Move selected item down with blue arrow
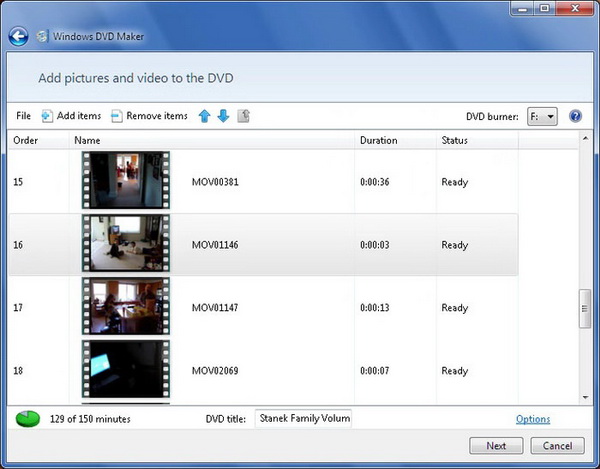The width and height of the screenshot is (600, 469). pos(223,116)
